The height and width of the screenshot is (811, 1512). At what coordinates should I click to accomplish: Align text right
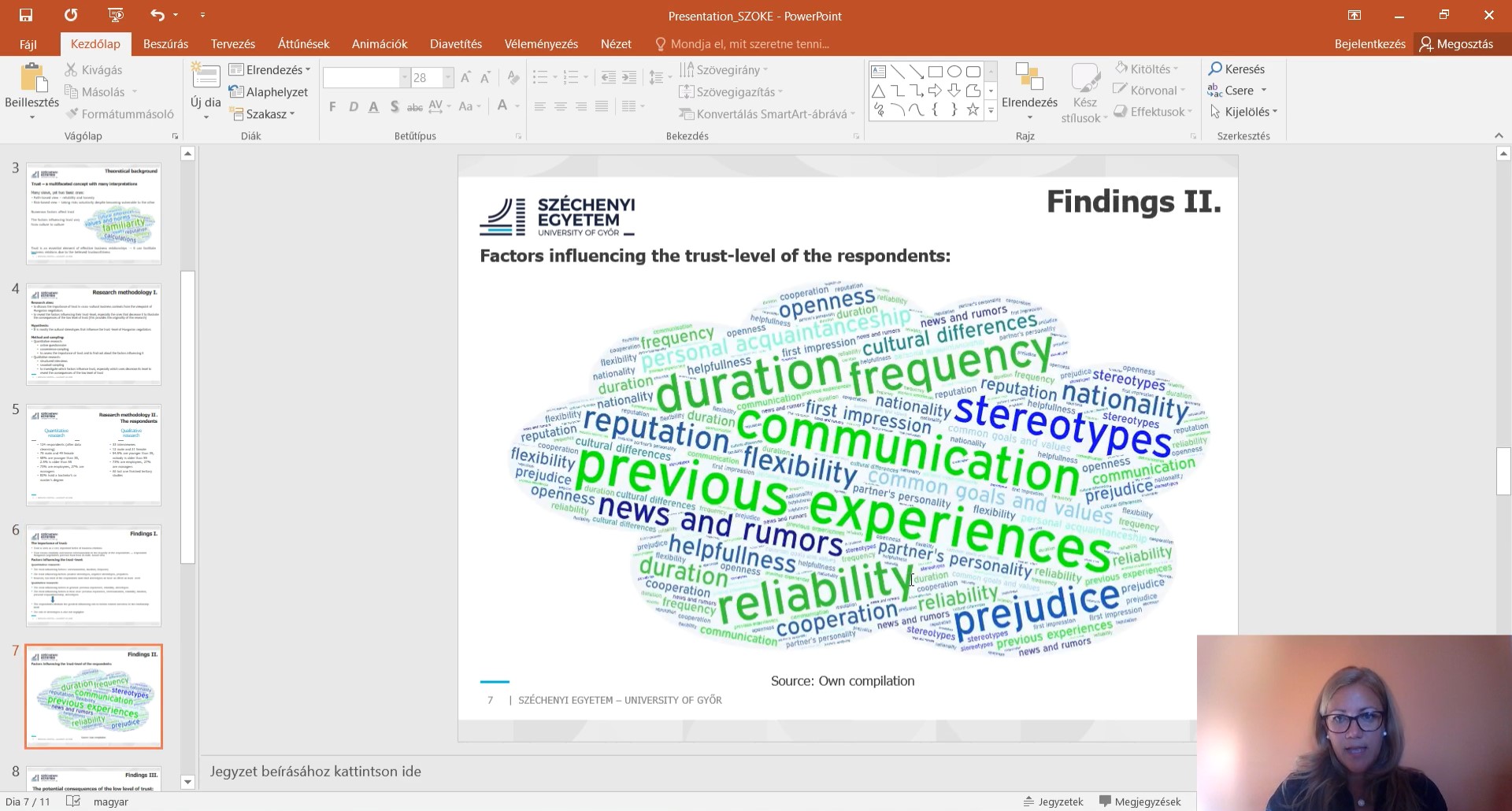pyautogui.click(x=580, y=106)
